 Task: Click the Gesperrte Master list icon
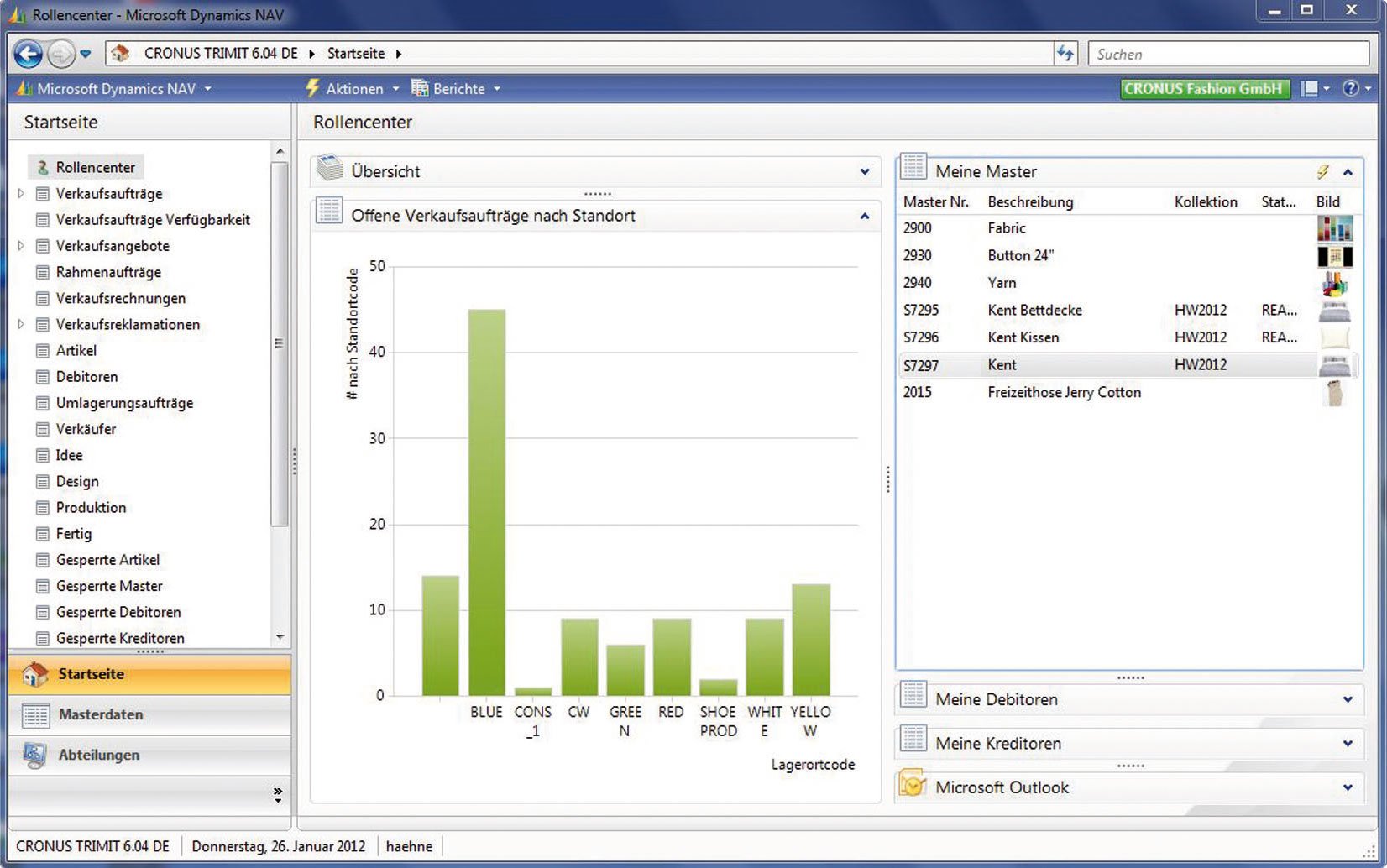click(x=42, y=586)
